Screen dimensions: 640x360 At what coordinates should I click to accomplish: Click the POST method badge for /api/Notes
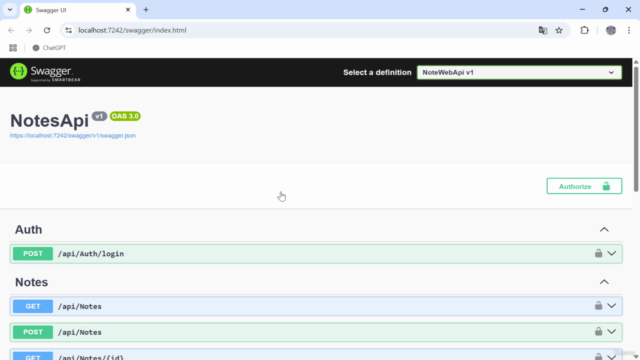coord(33,332)
